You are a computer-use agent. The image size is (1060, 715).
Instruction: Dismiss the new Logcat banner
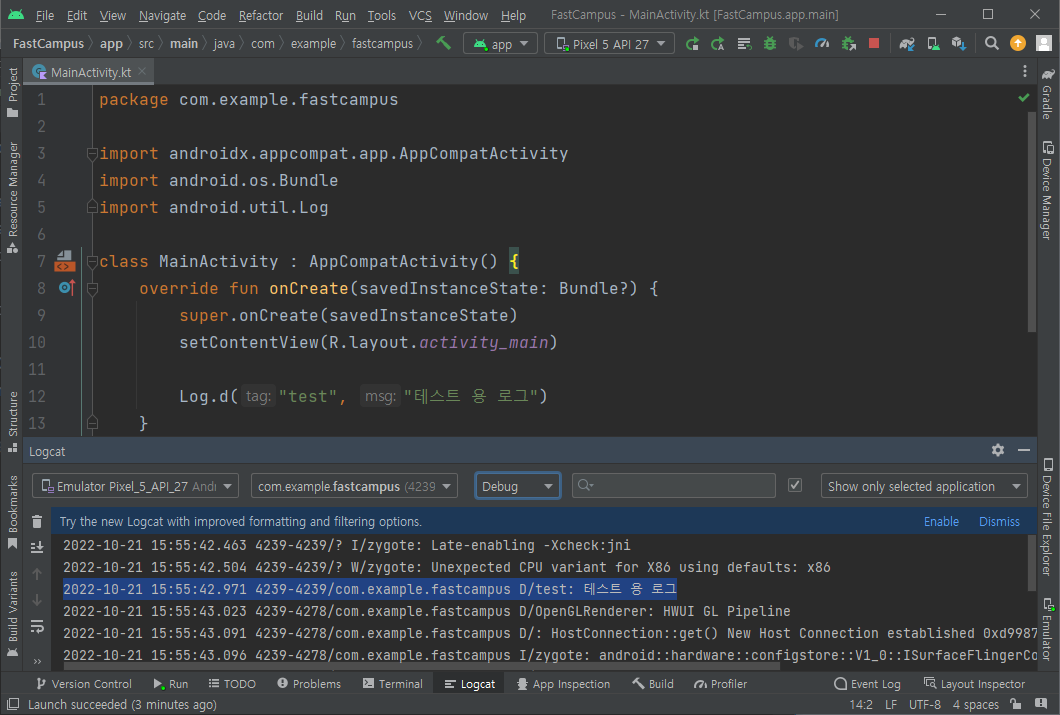click(999, 522)
